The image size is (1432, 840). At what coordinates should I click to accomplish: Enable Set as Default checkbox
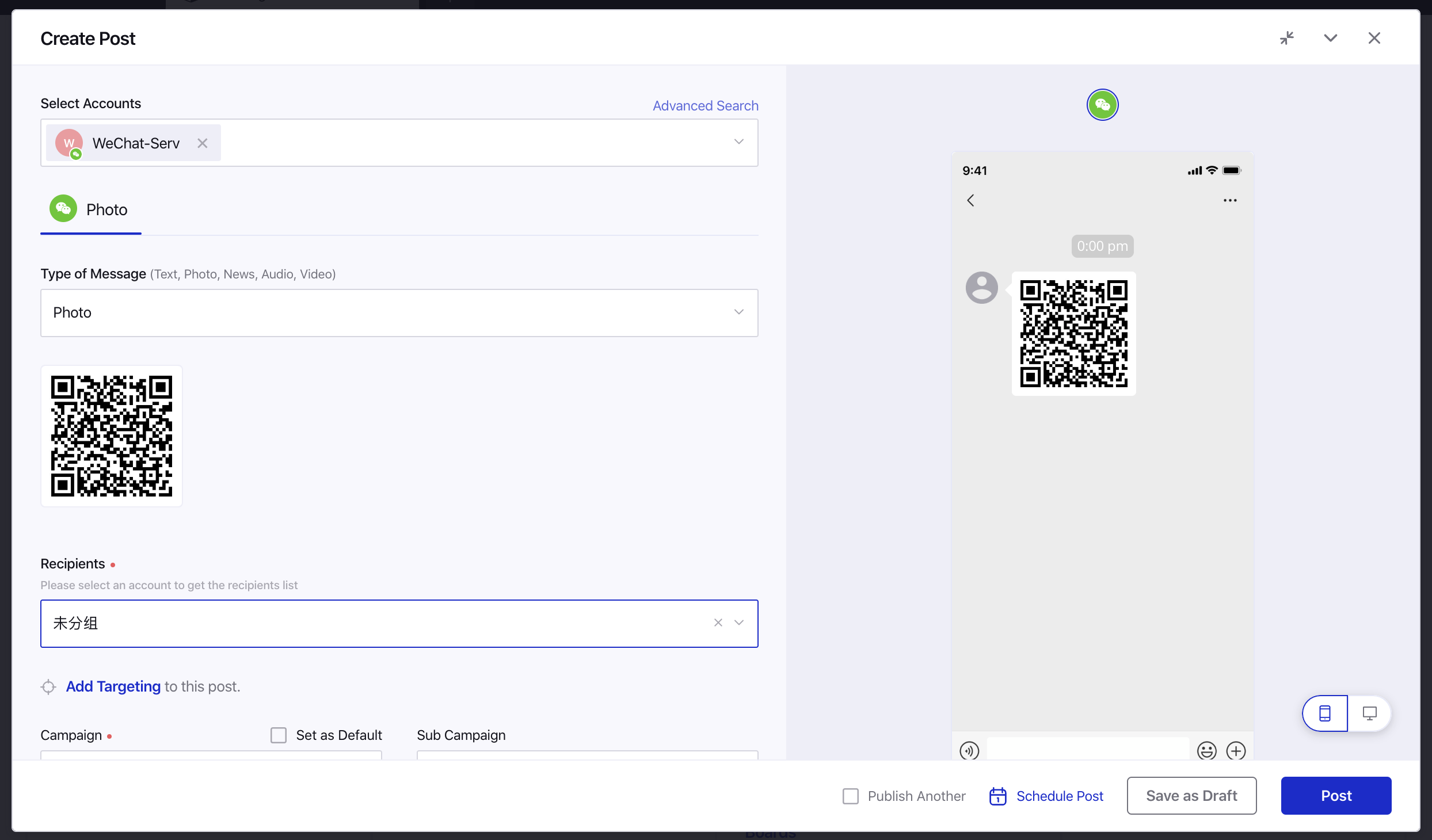pos(279,735)
